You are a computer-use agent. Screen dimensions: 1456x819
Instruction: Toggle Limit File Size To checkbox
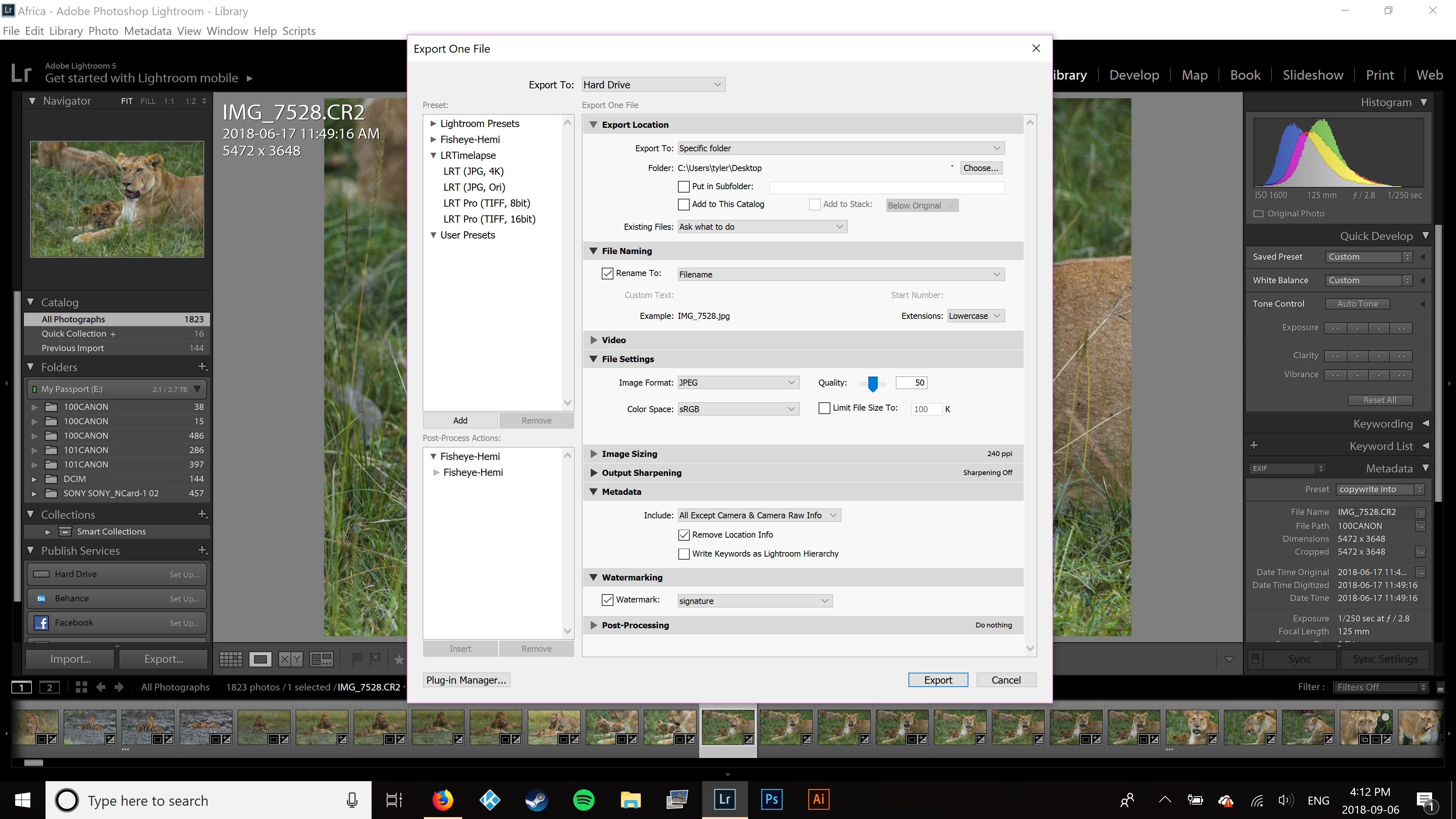(x=824, y=408)
